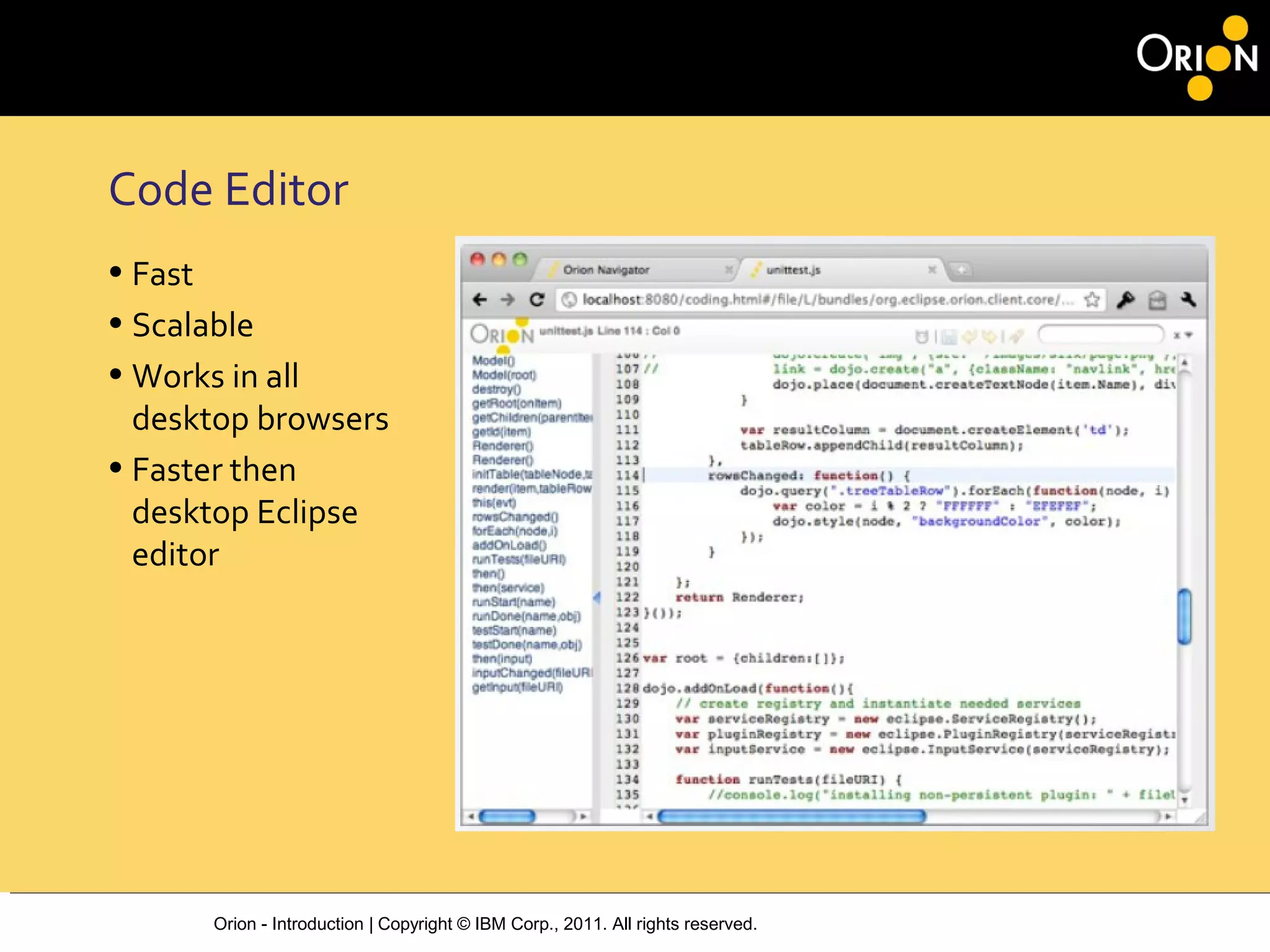Close the unittest.js tab

coord(931,270)
